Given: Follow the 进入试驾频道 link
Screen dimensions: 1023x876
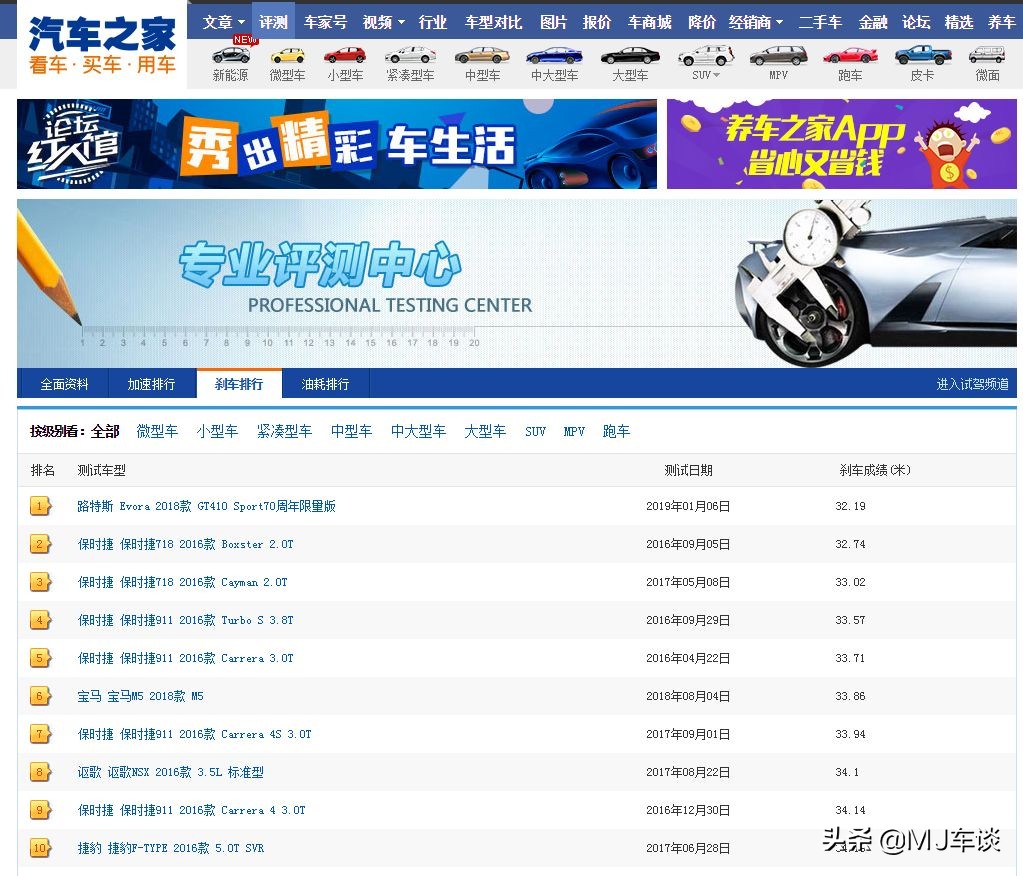Looking at the screenshot, I should pyautogui.click(x=972, y=384).
